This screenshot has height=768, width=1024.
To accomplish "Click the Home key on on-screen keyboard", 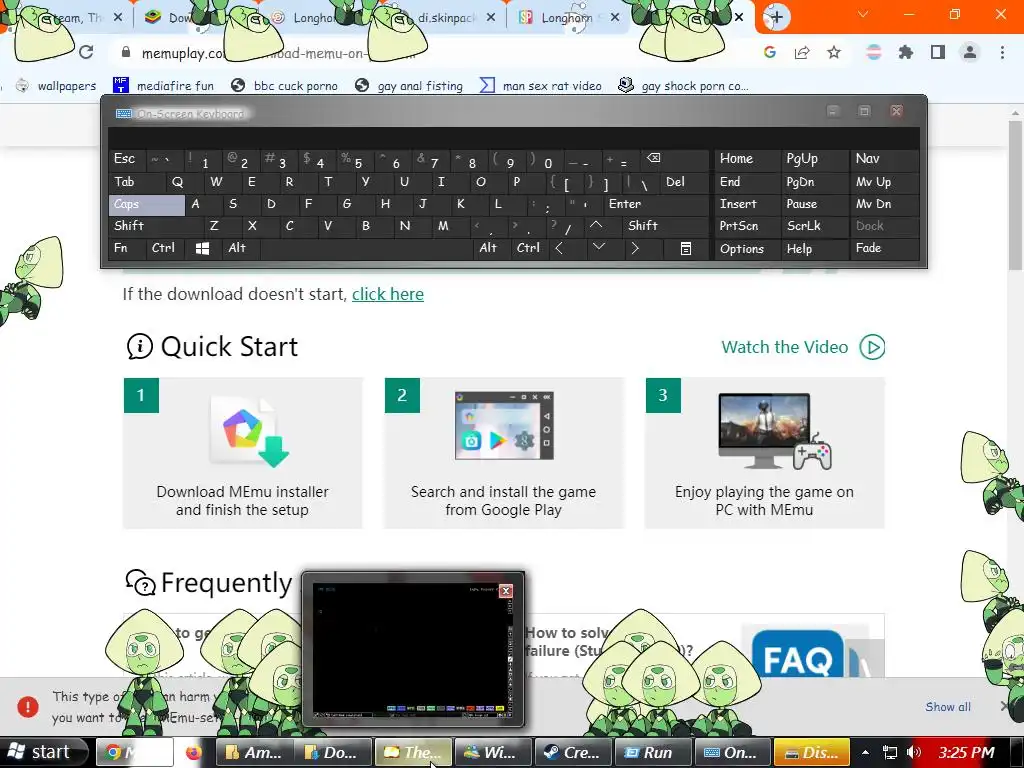I will pos(748,159).
